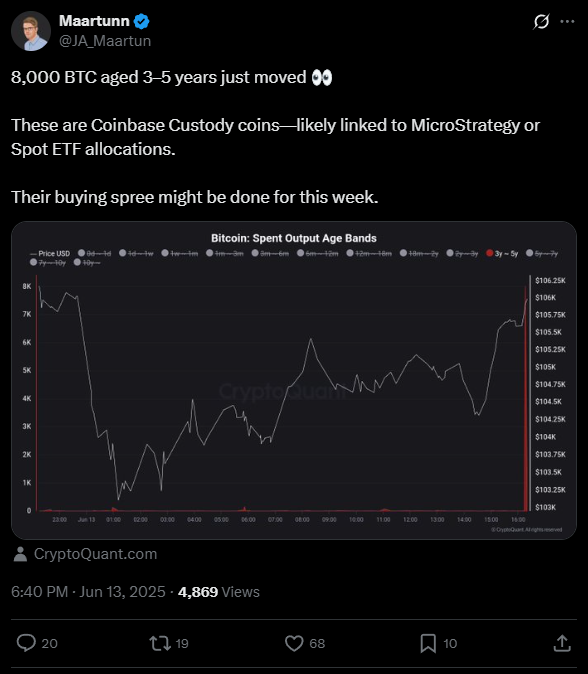Toggle the 0d ~ 1d legend series
This screenshot has width=588, height=674.
(94, 253)
